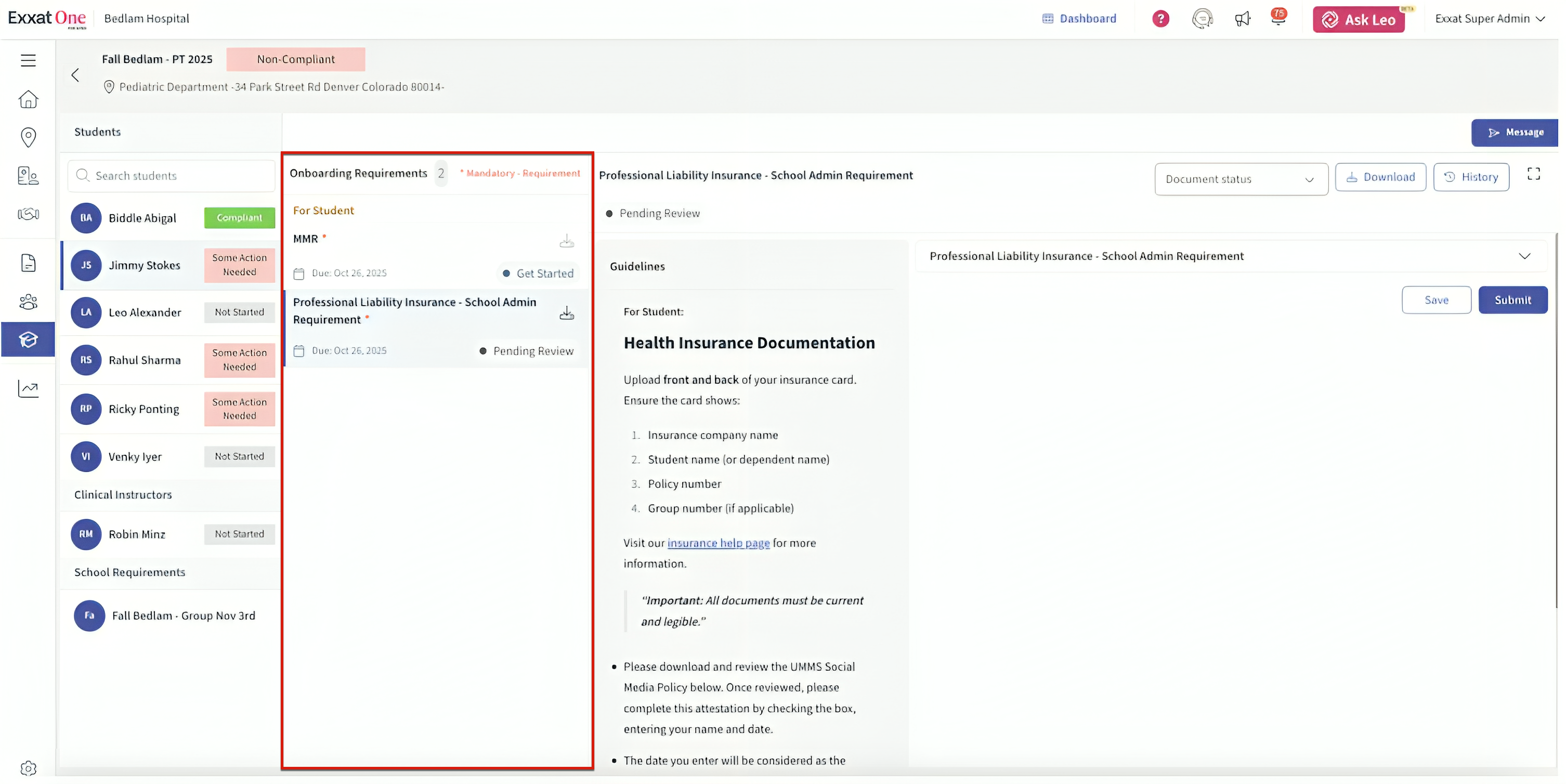1566x784 pixels.
Task: Download the MMR requirement file icon
Action: click(x=567, y=241)
